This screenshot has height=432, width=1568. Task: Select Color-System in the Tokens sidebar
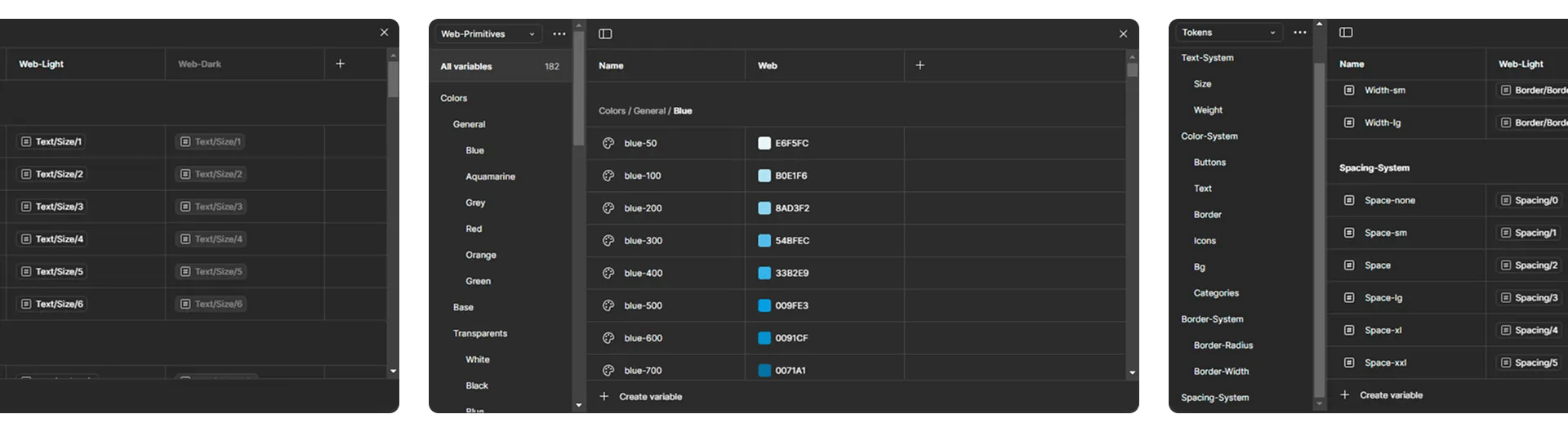click(1209, 136)
